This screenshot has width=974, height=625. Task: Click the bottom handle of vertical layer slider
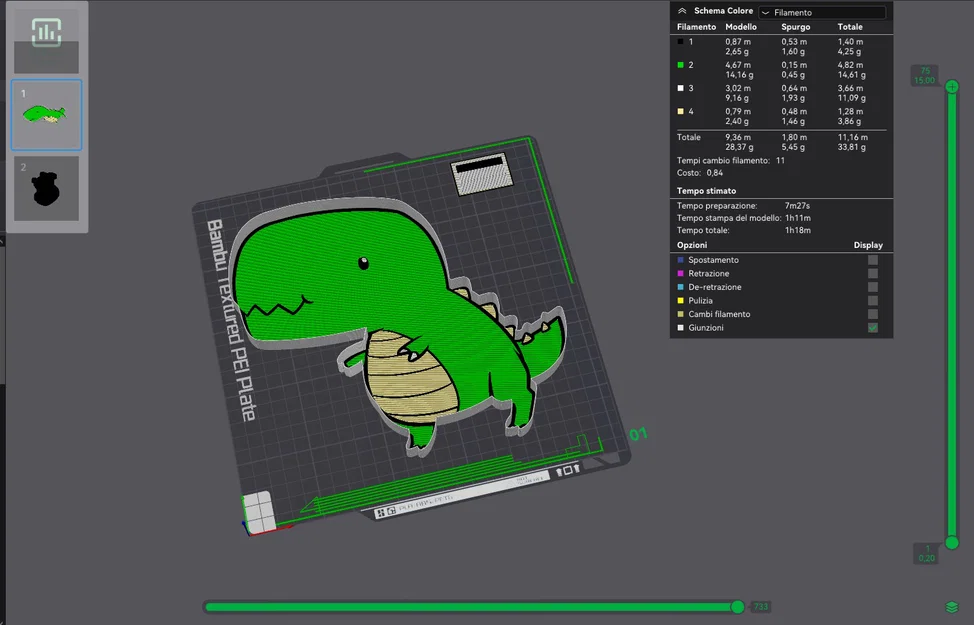[952, 543]
